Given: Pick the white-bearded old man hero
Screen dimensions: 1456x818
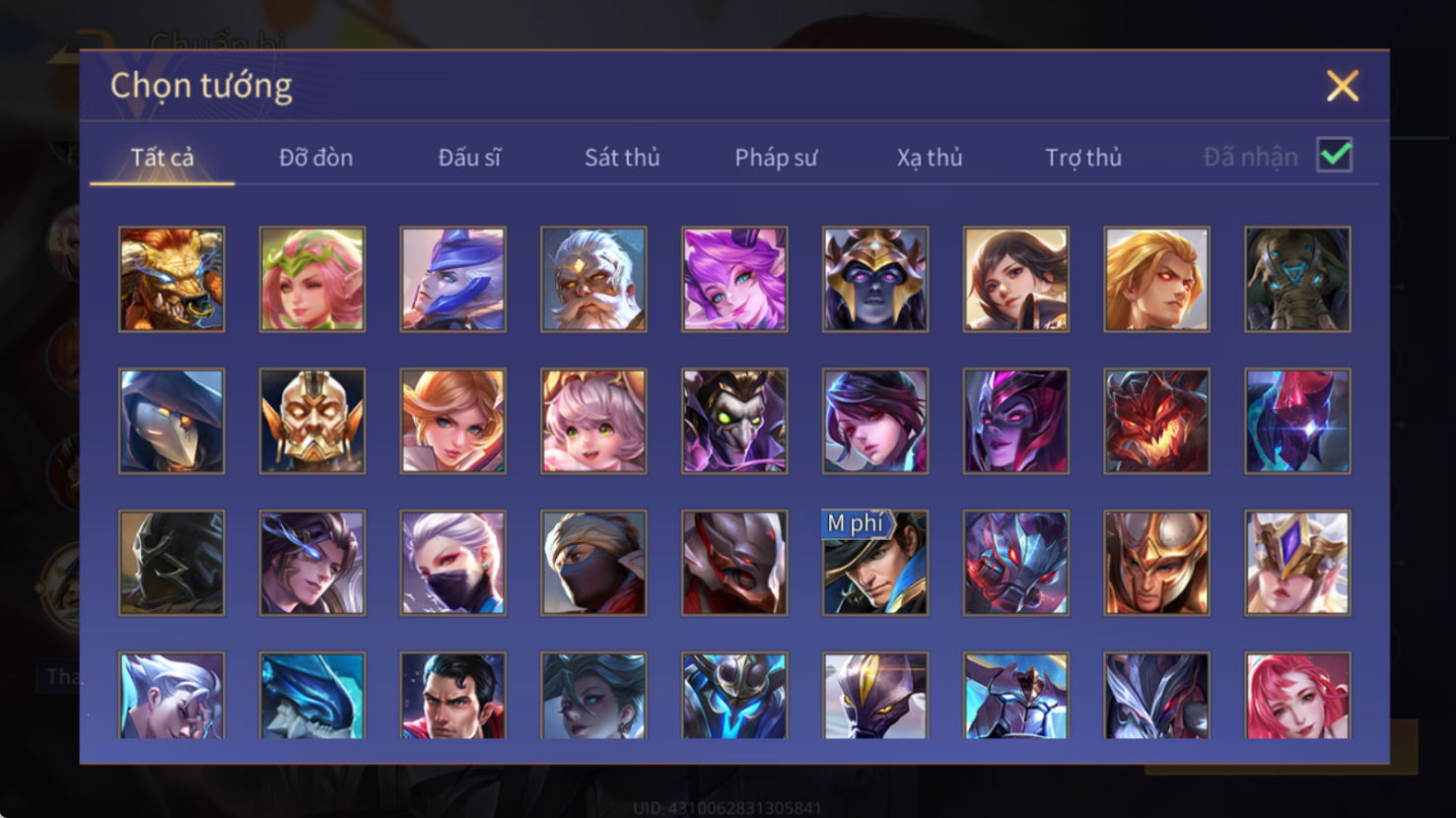Looking at the screenshot, I should pyautogui.click(x=593, y=279).
